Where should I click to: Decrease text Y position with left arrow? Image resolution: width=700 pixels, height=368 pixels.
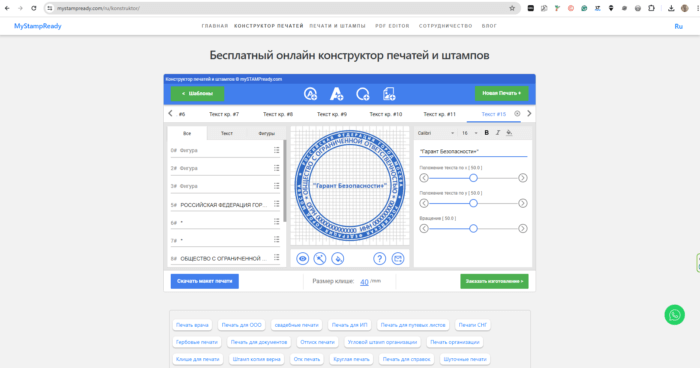click(424, 203)
